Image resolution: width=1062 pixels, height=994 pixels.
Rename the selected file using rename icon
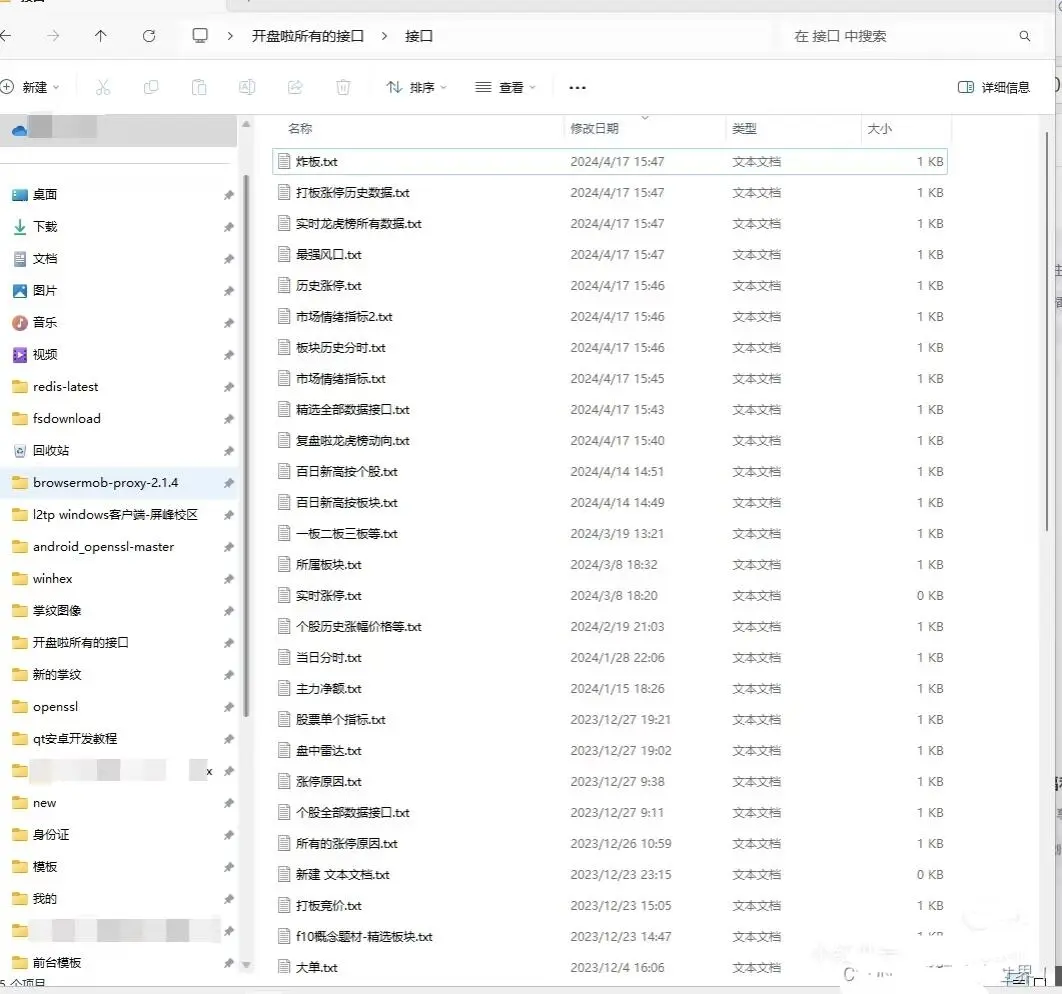247,87
